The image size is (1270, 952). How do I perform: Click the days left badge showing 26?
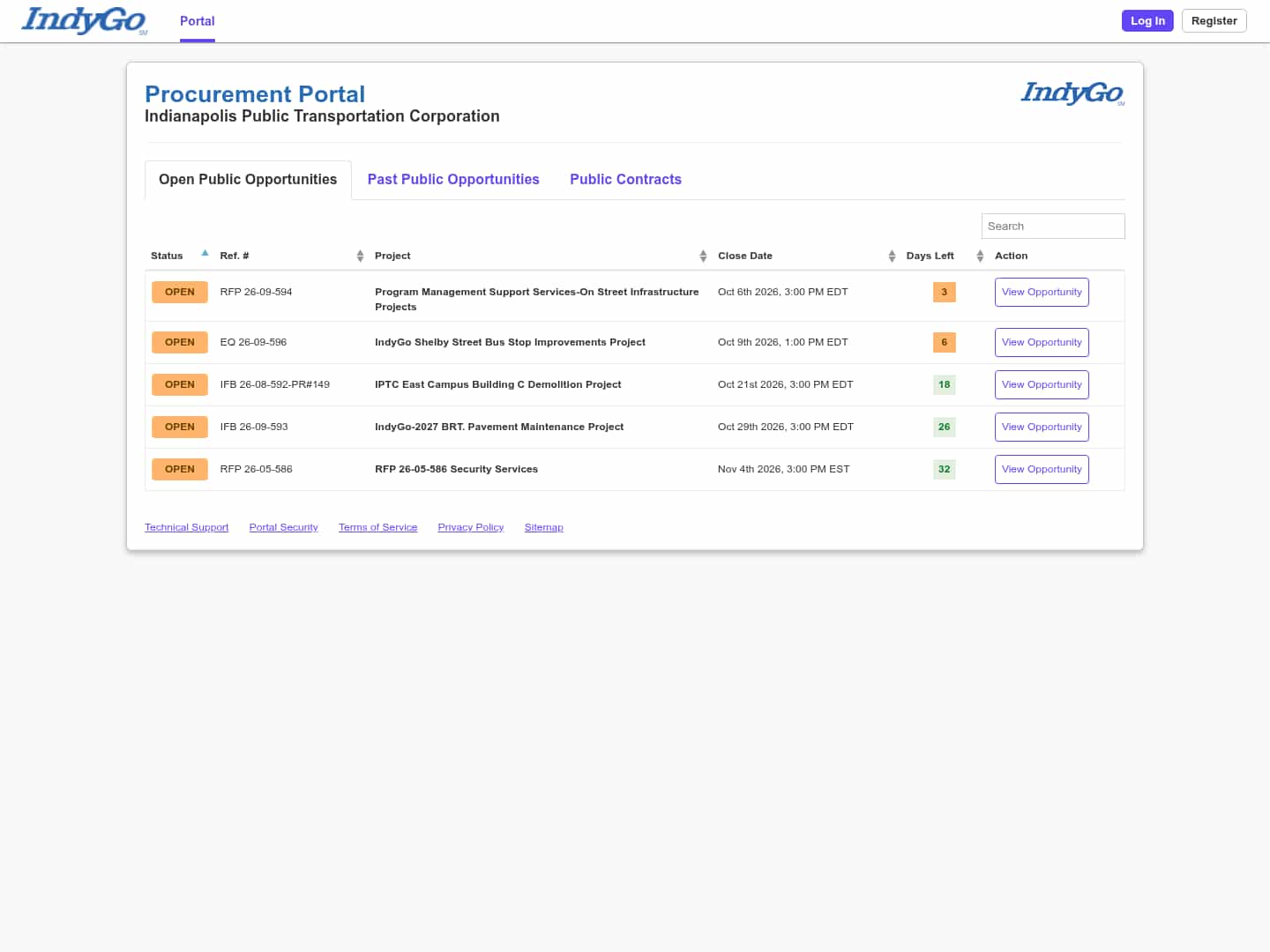(944, 427)
